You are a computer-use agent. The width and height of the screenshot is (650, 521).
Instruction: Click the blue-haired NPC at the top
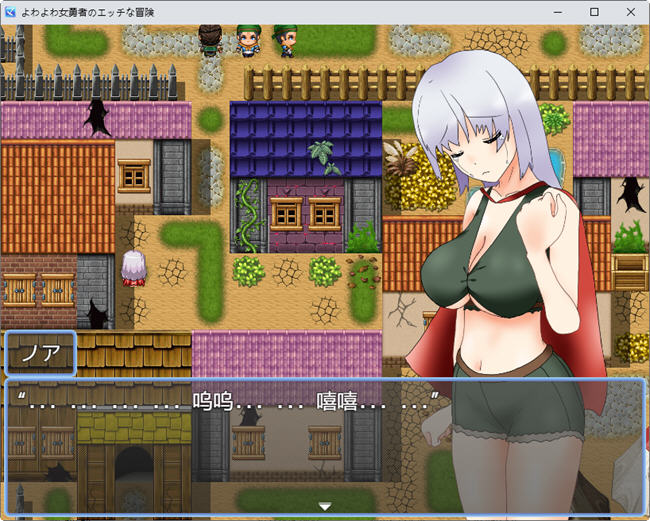click(x=247, y=40)
